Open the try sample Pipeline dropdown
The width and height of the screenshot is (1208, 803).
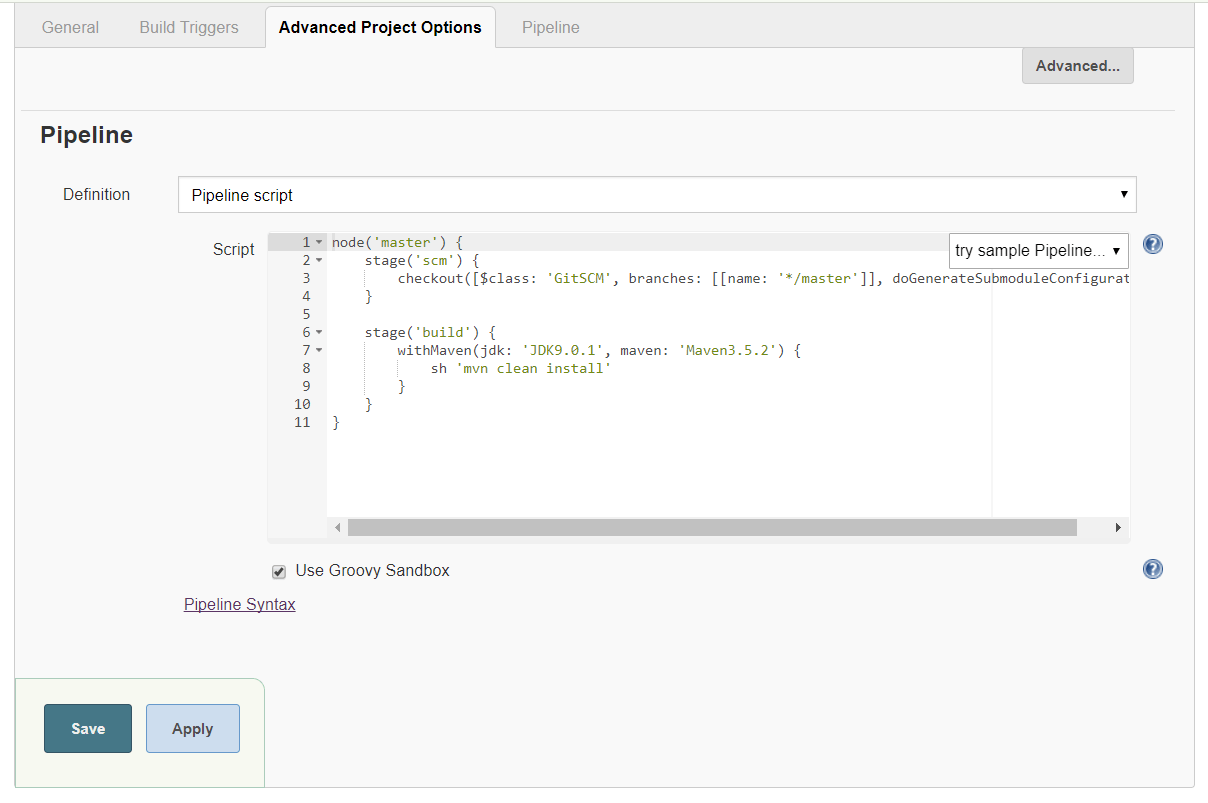tap(1037, 250)
